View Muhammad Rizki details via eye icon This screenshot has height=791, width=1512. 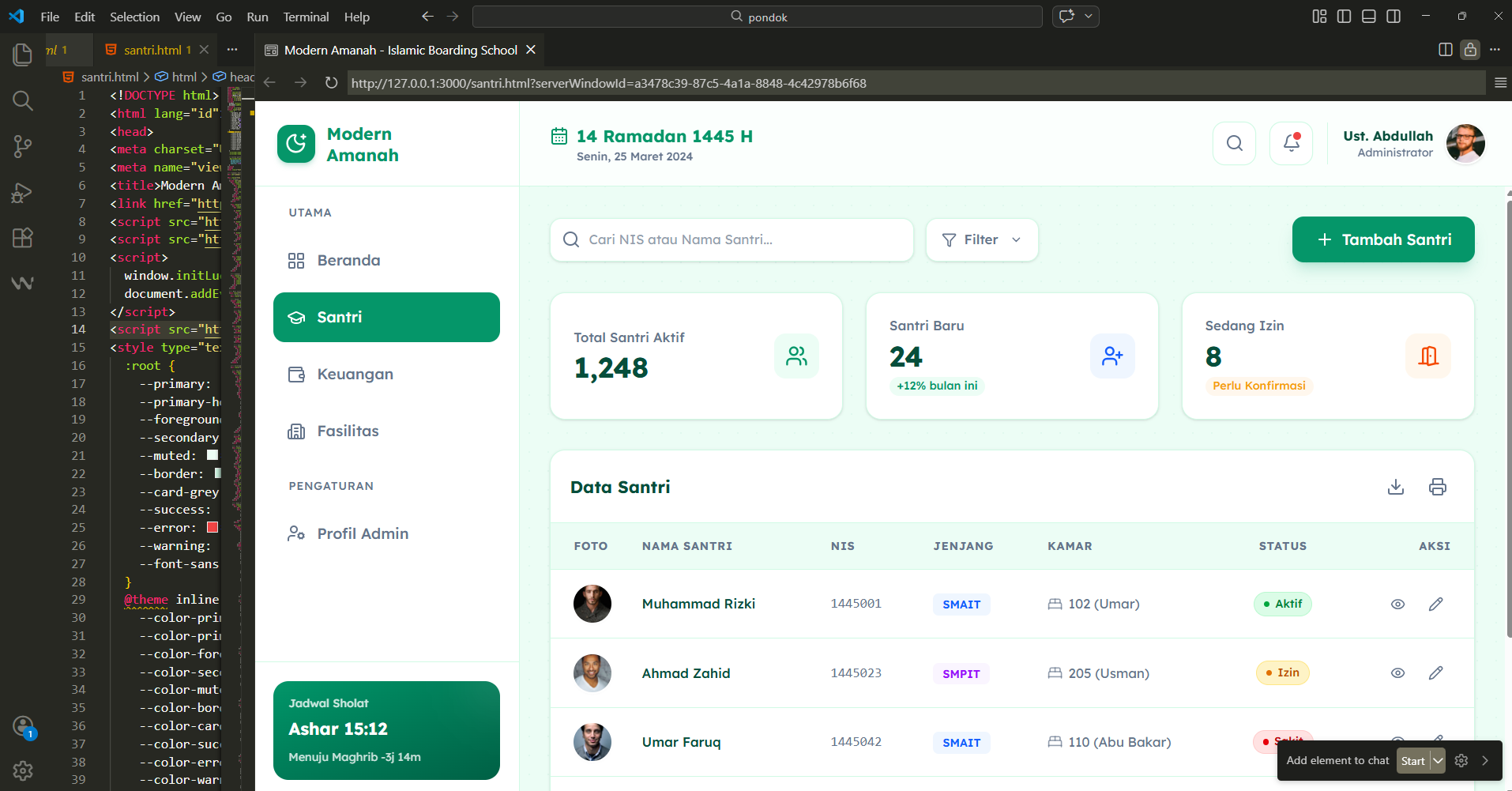point(1397,604)
